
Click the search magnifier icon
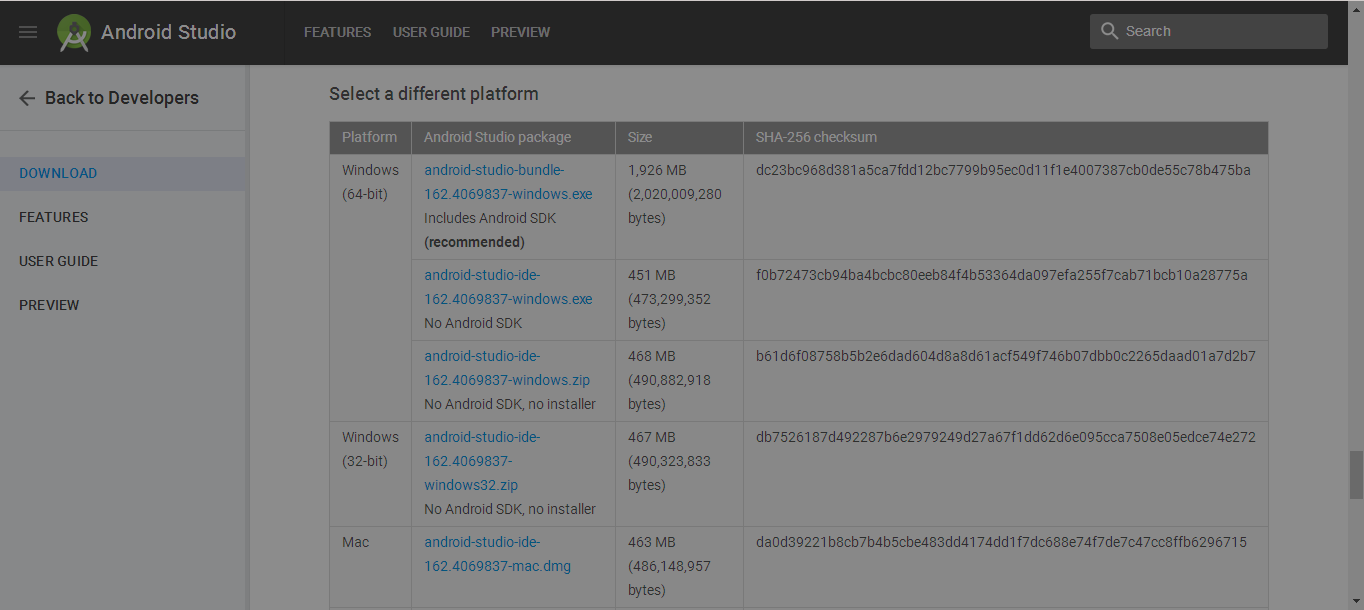(x=1109, y=31)
